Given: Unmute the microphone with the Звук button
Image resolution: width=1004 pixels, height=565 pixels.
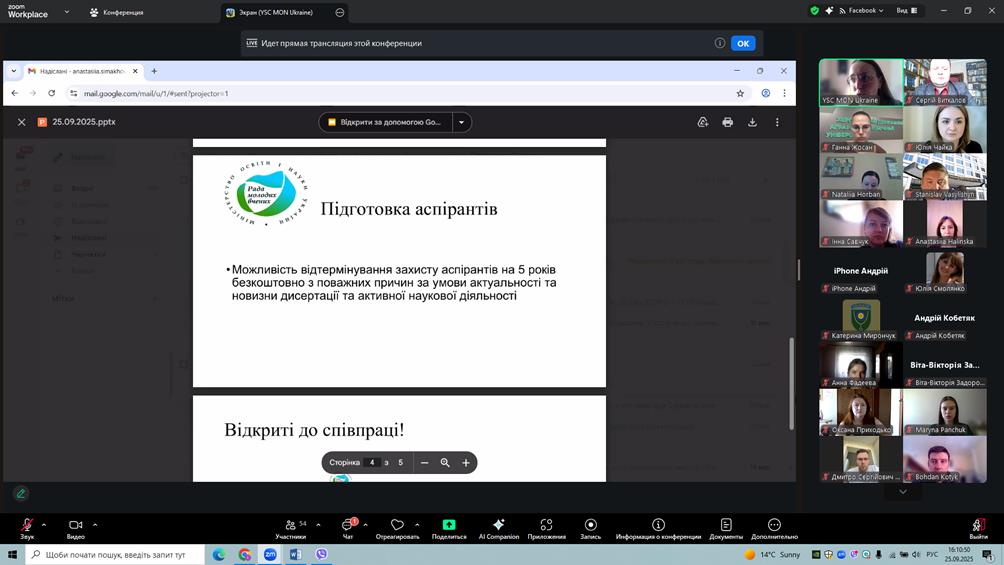Looking at the screenshot, I should coord(27,526).
